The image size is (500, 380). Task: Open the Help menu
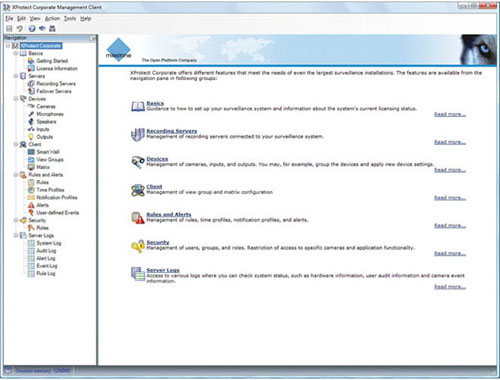(x=86, y=18)
